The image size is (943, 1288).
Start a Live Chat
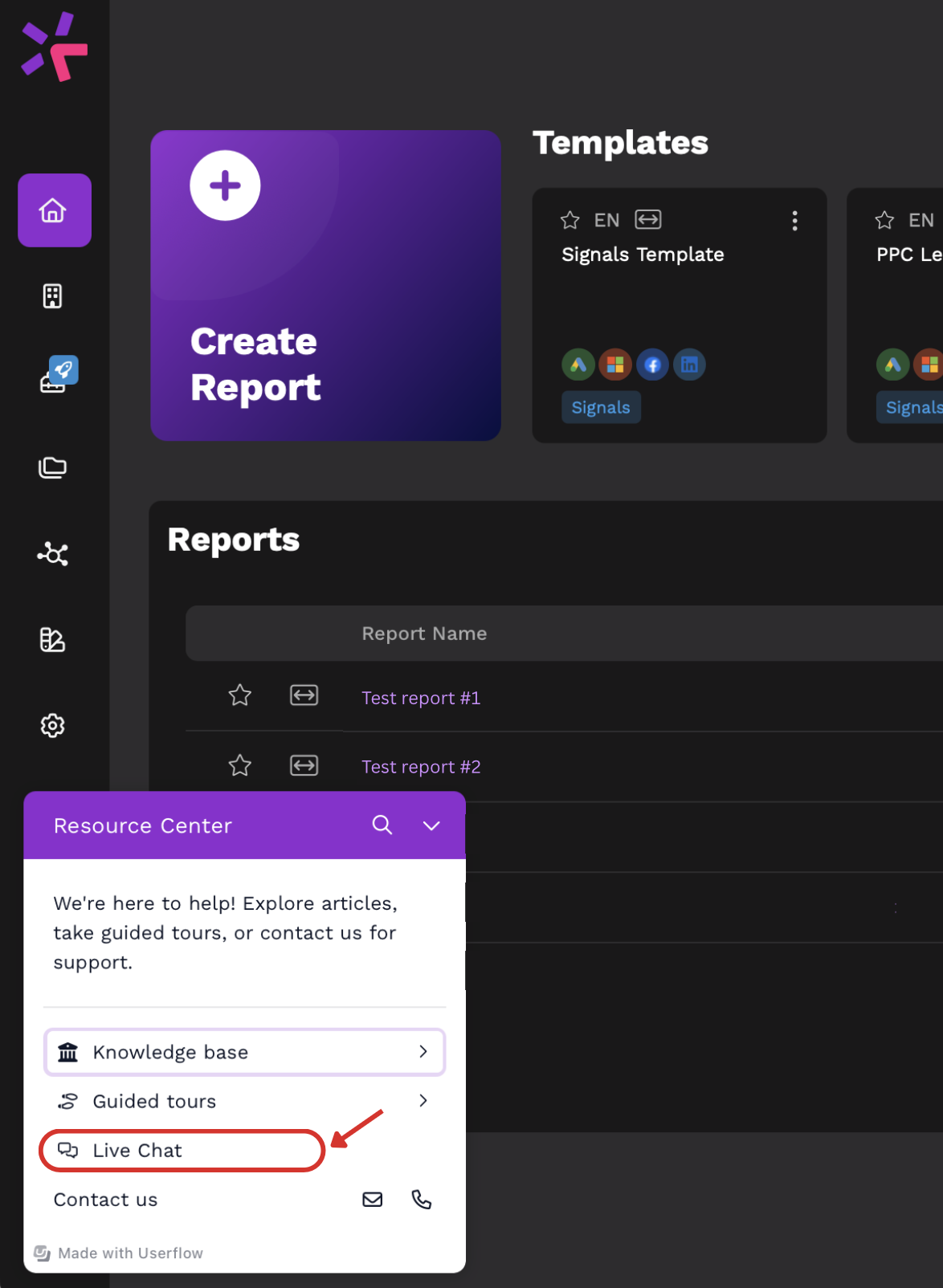pos(182,1151)
